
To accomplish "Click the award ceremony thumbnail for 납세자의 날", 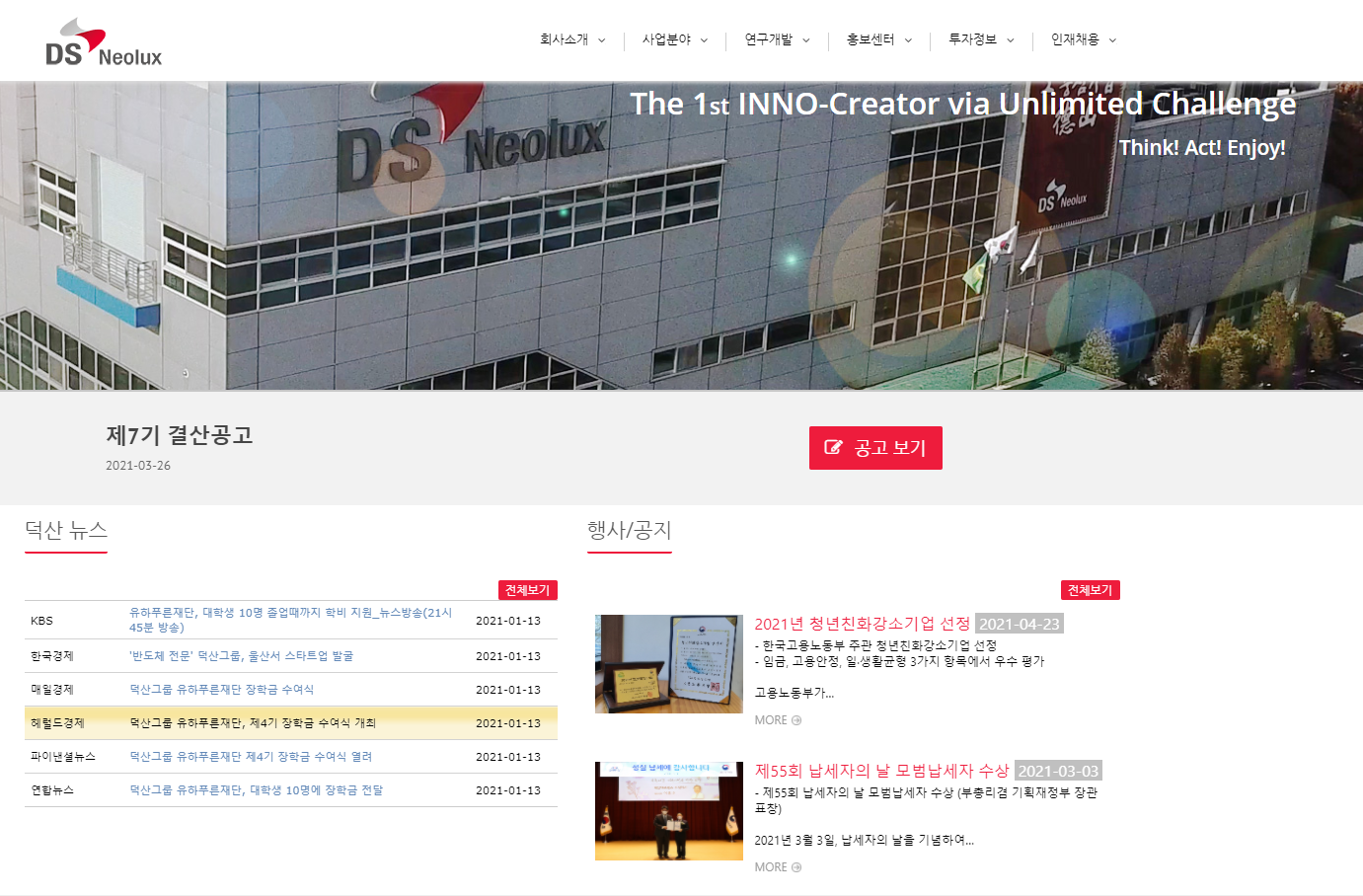I will coord(669,811).
